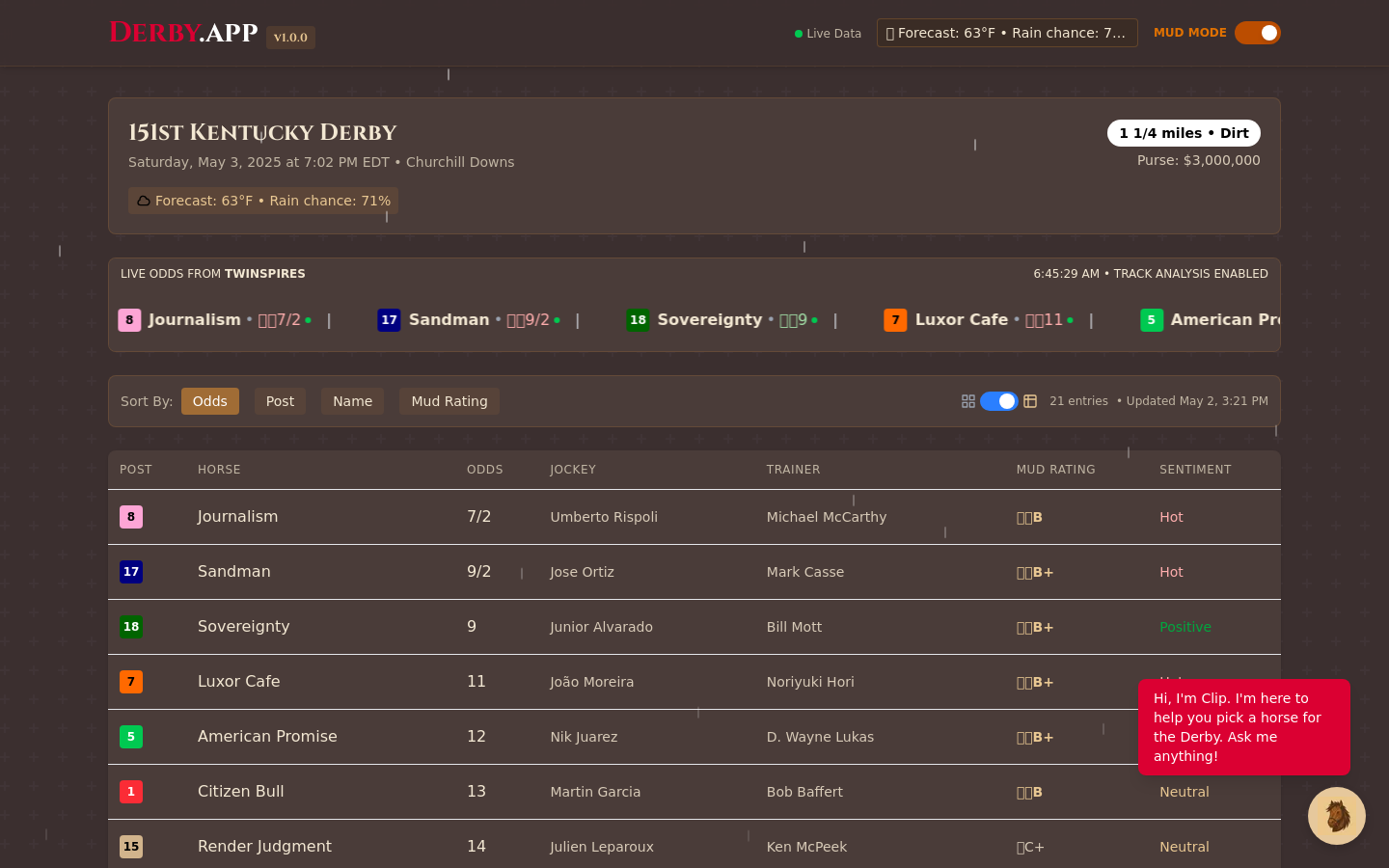Click red post 1 badge in table
Screen dimensions: 1389x868
tap(131, 792)
